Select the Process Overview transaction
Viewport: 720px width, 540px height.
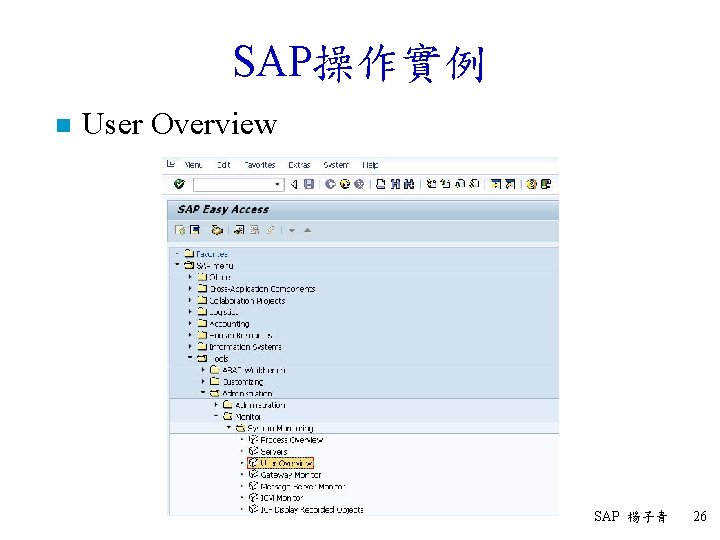pyautogui.click(x=286, y=440)
